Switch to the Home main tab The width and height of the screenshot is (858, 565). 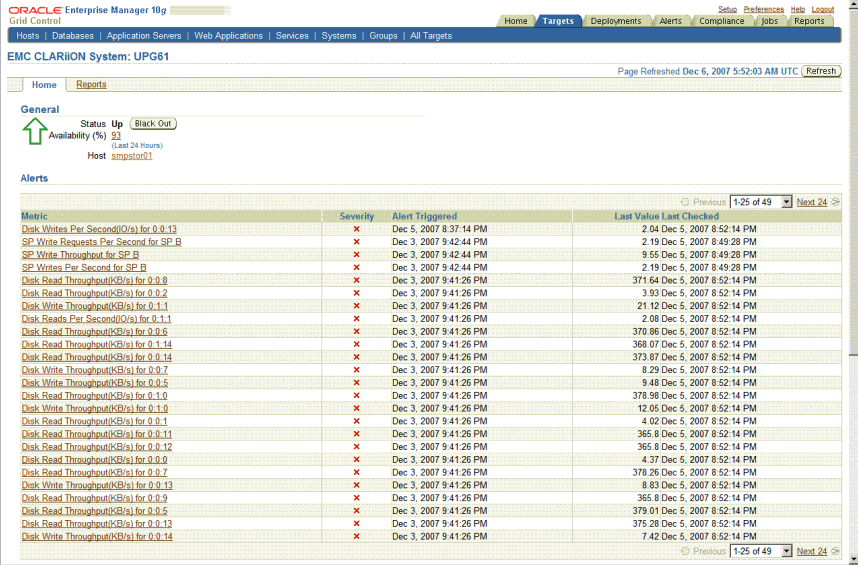tap(515, 21)
